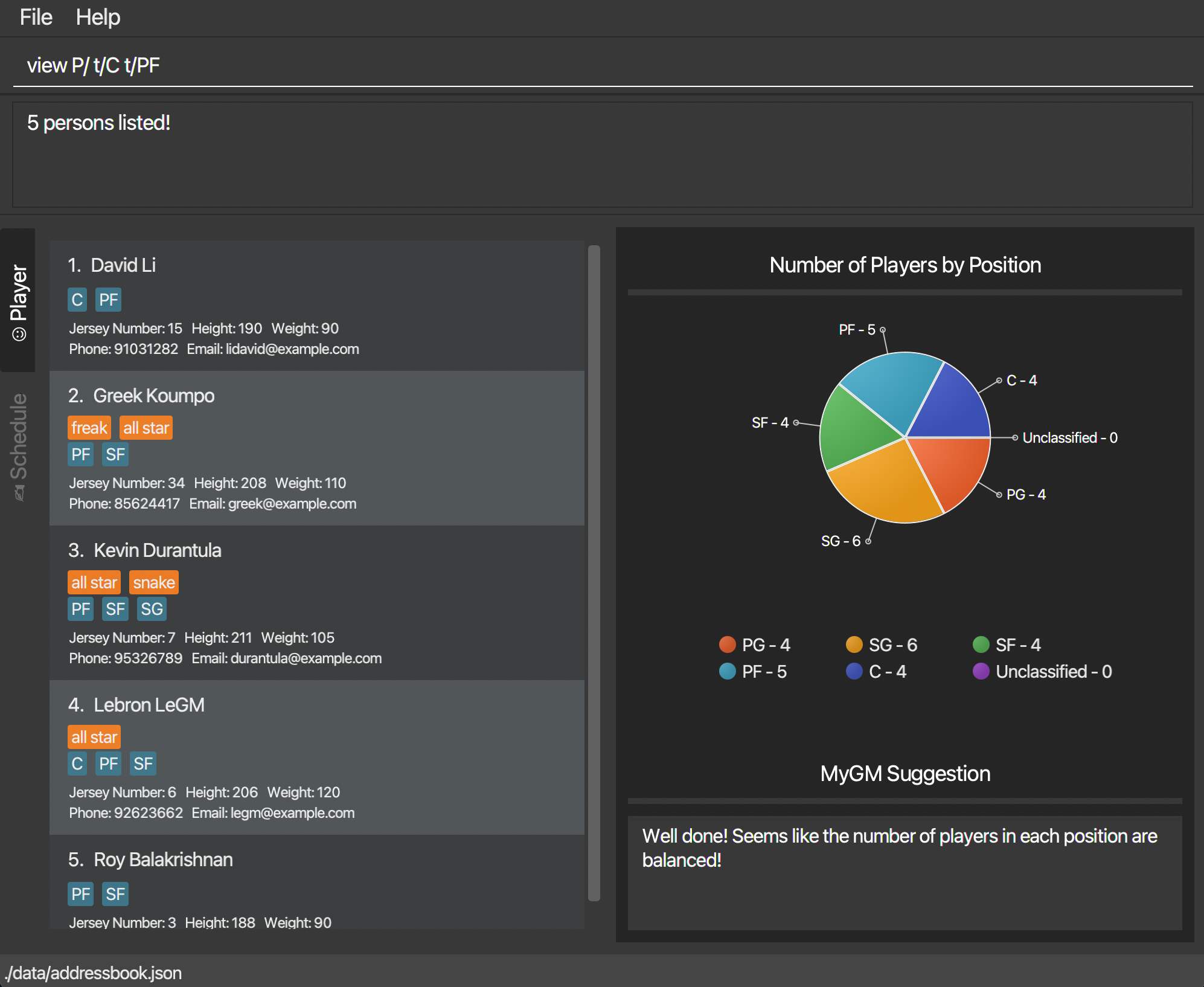This screenshot has height=987, width=1204.
Task: Click the command input field
Action: (603, 65)
